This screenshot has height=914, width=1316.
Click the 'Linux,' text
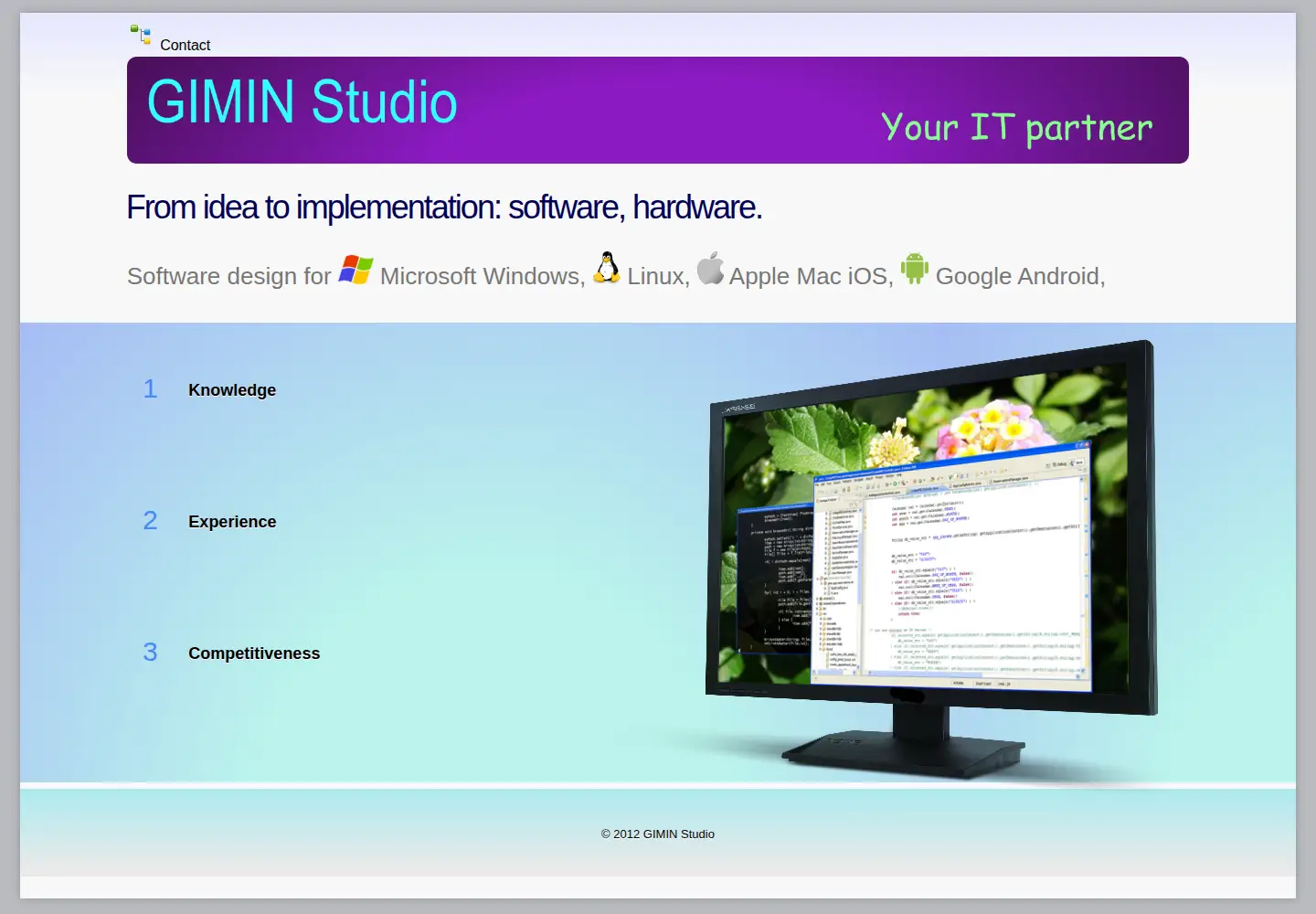click(x=659, y=276)
